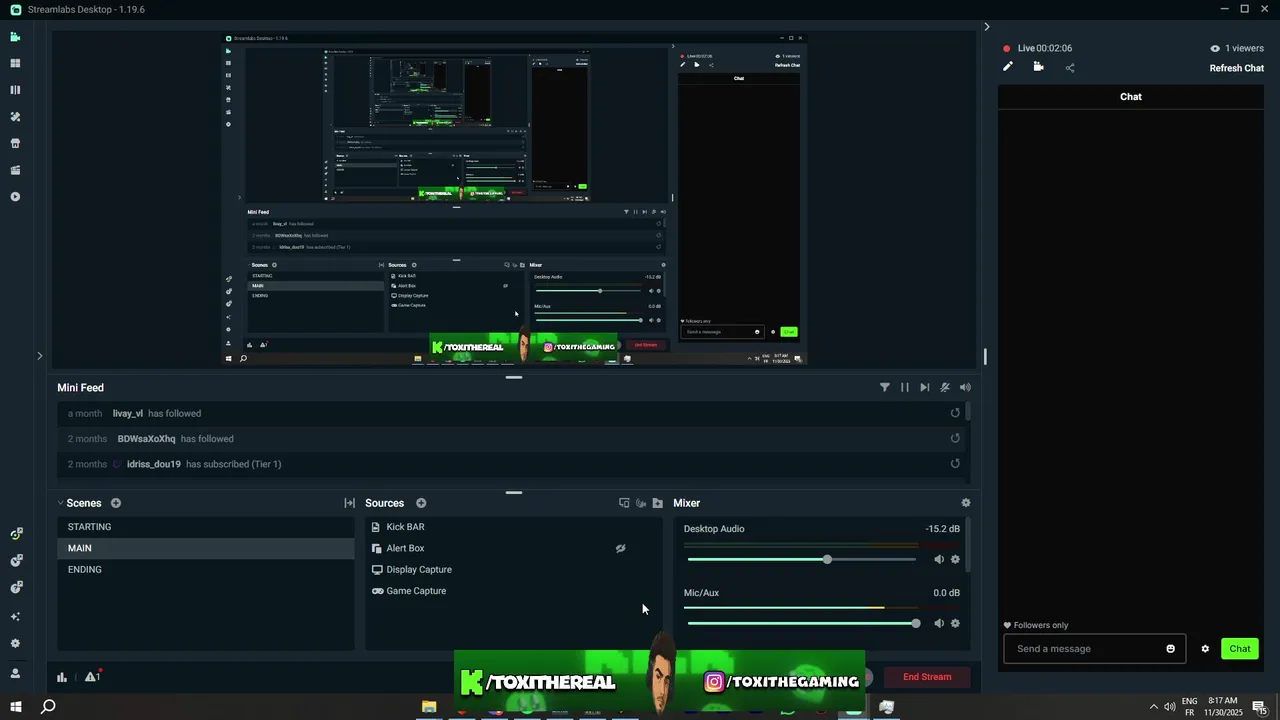Open Windows taskbar search

[x=48, y=707]
